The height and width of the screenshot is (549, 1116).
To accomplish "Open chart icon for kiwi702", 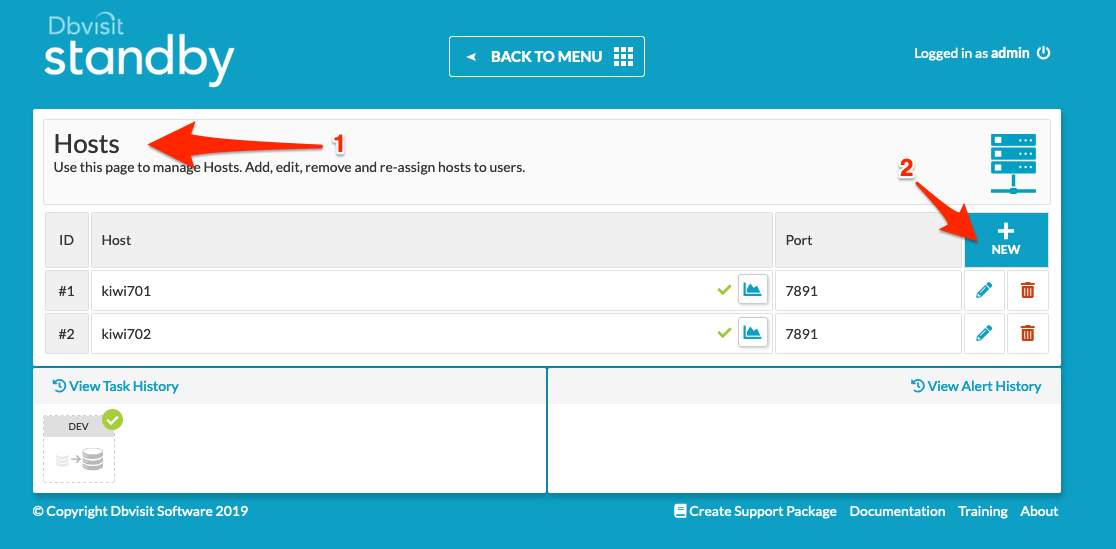I will (x=753, y=332).
